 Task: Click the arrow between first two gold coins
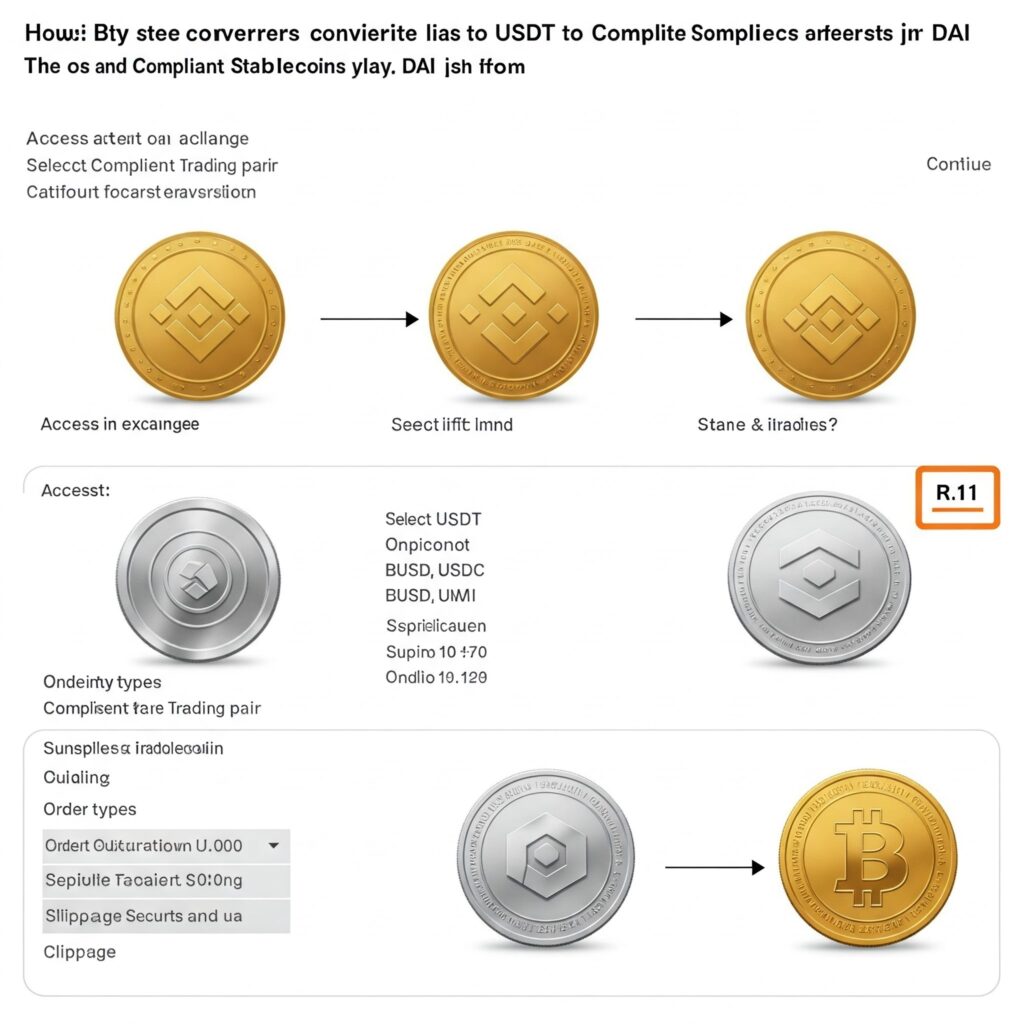pos(369,319)
